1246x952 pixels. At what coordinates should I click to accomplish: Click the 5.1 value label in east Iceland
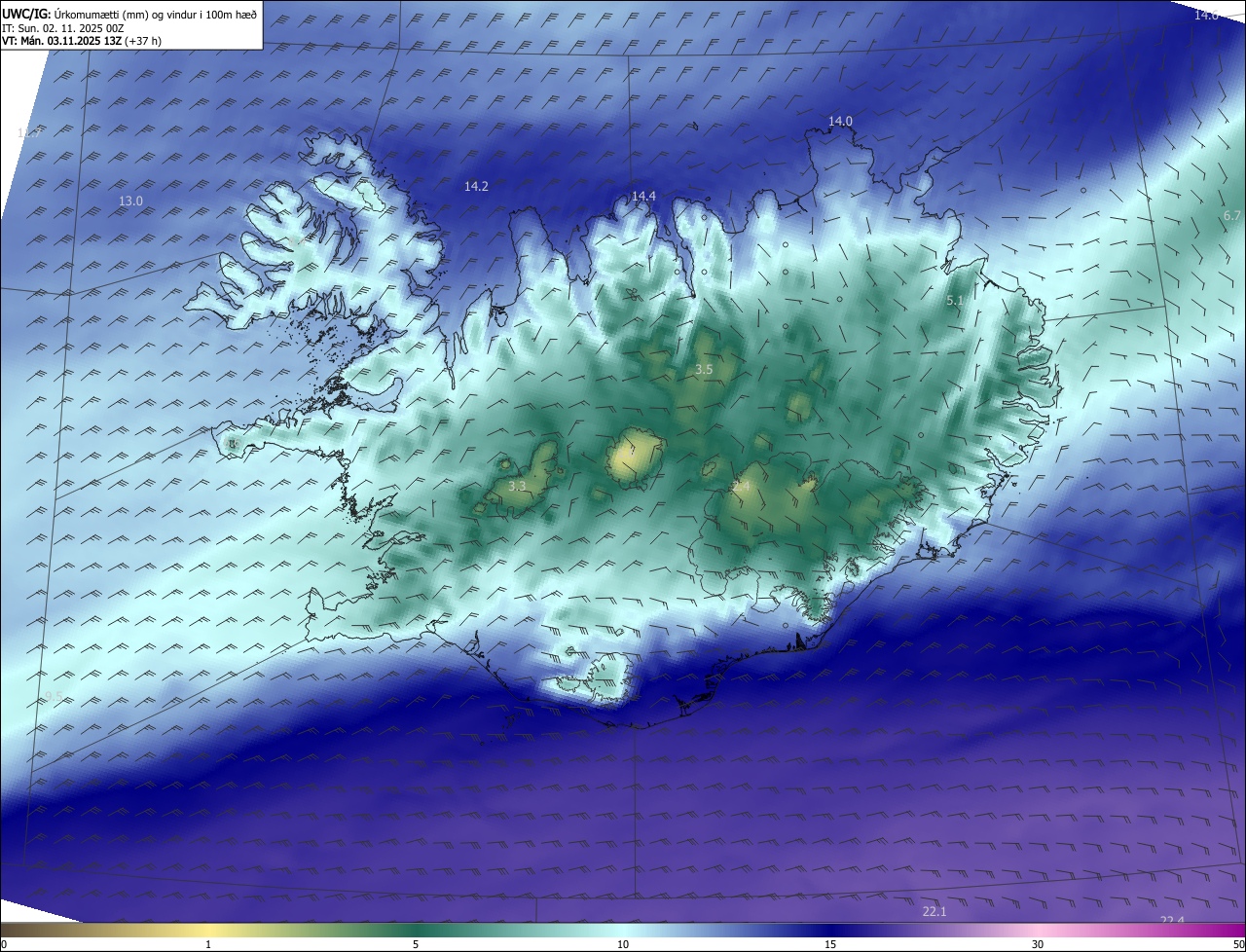[x=955, y=301]
